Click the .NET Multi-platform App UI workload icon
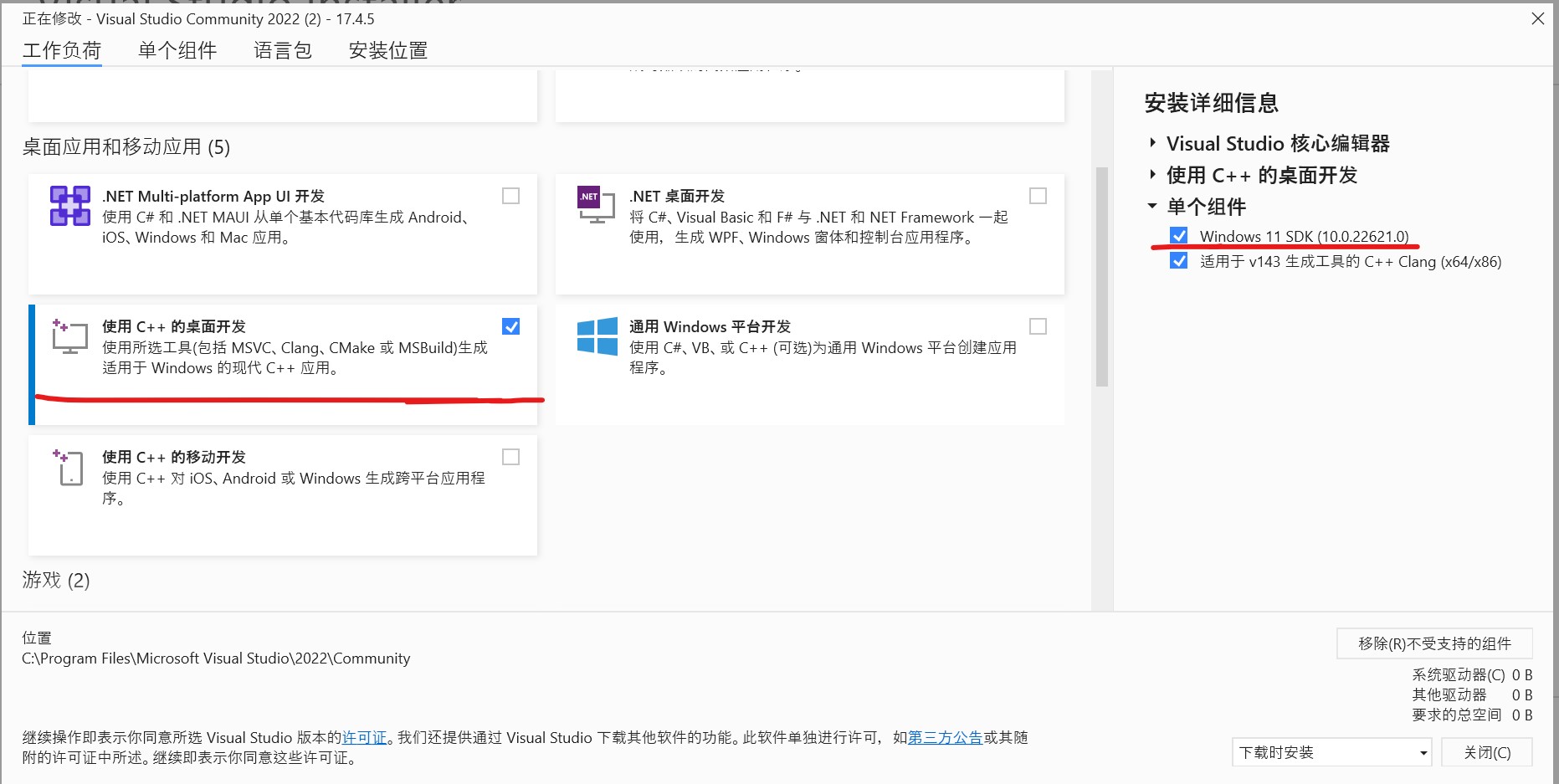Image resolution: width=1559 pixels, height=784 pixels. [70, 206]
